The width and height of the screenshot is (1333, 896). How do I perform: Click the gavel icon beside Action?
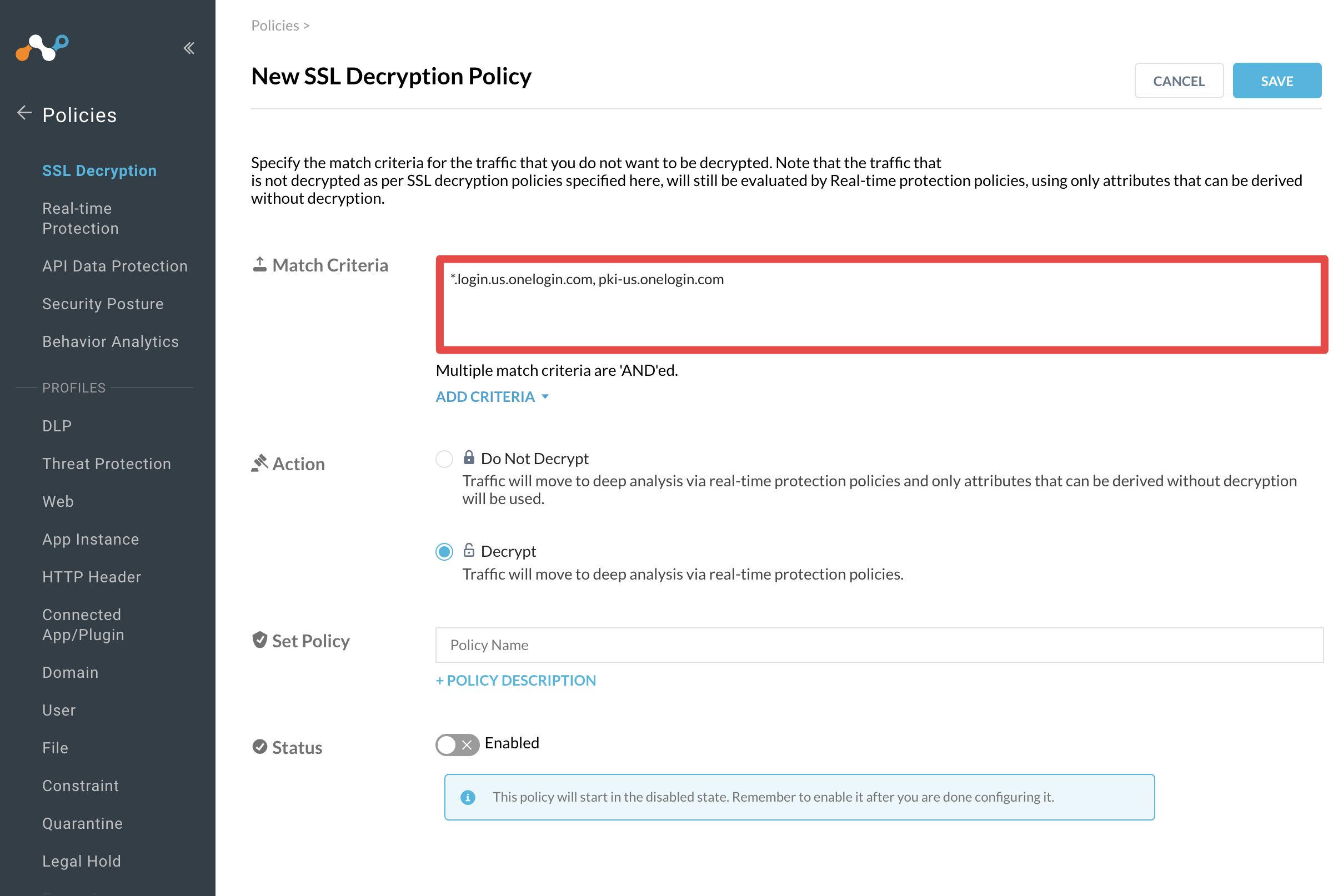click(259, 463)
